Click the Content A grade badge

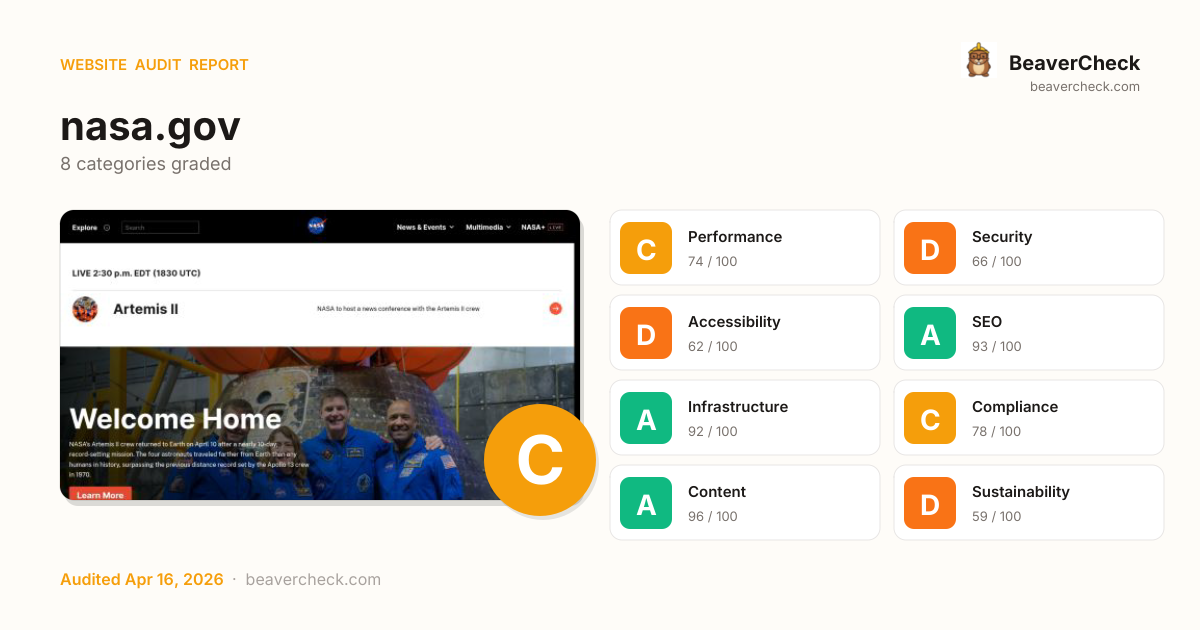pos(646,503)
